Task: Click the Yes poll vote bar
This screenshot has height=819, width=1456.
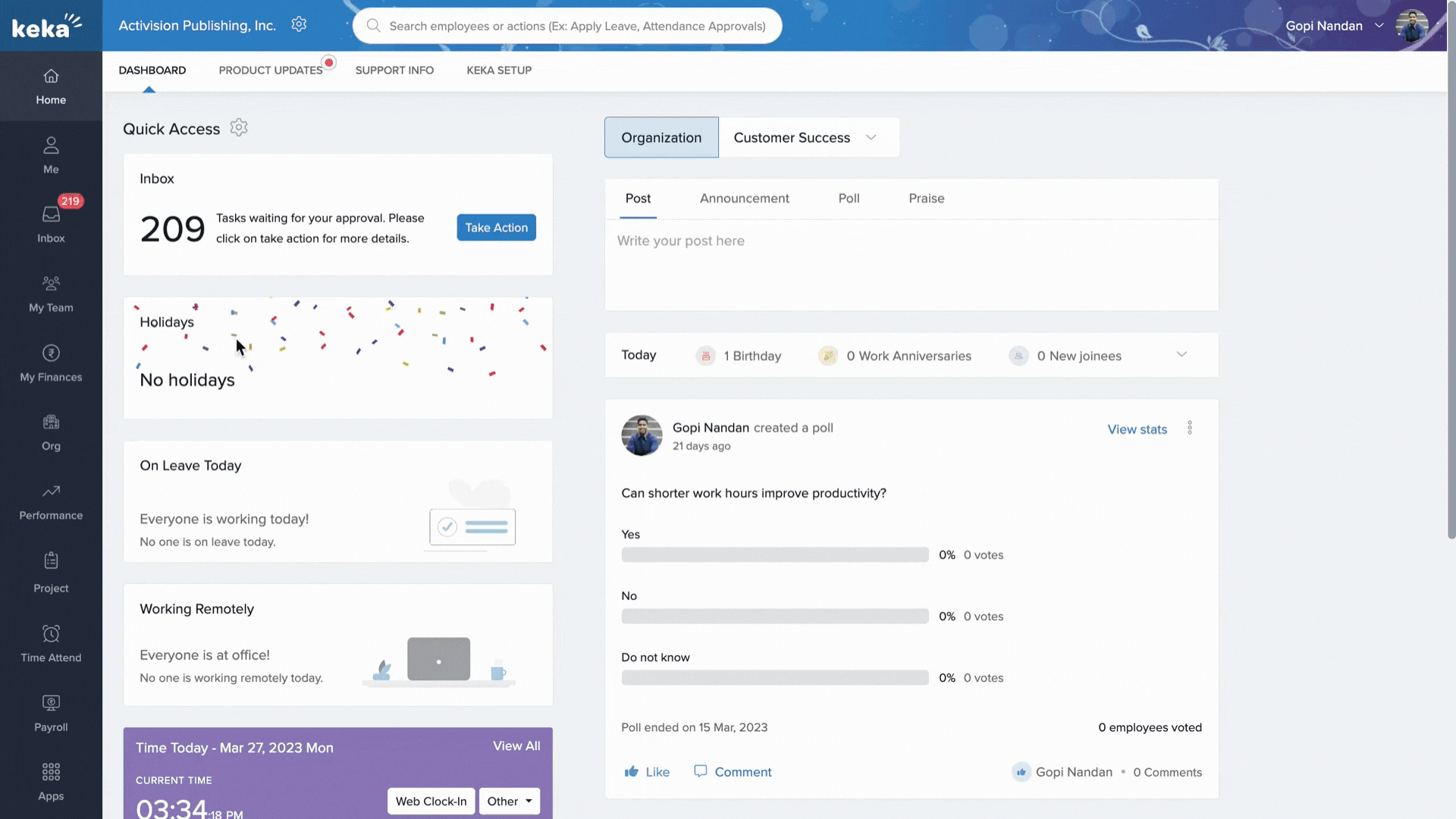Action: tap(774, 555)
